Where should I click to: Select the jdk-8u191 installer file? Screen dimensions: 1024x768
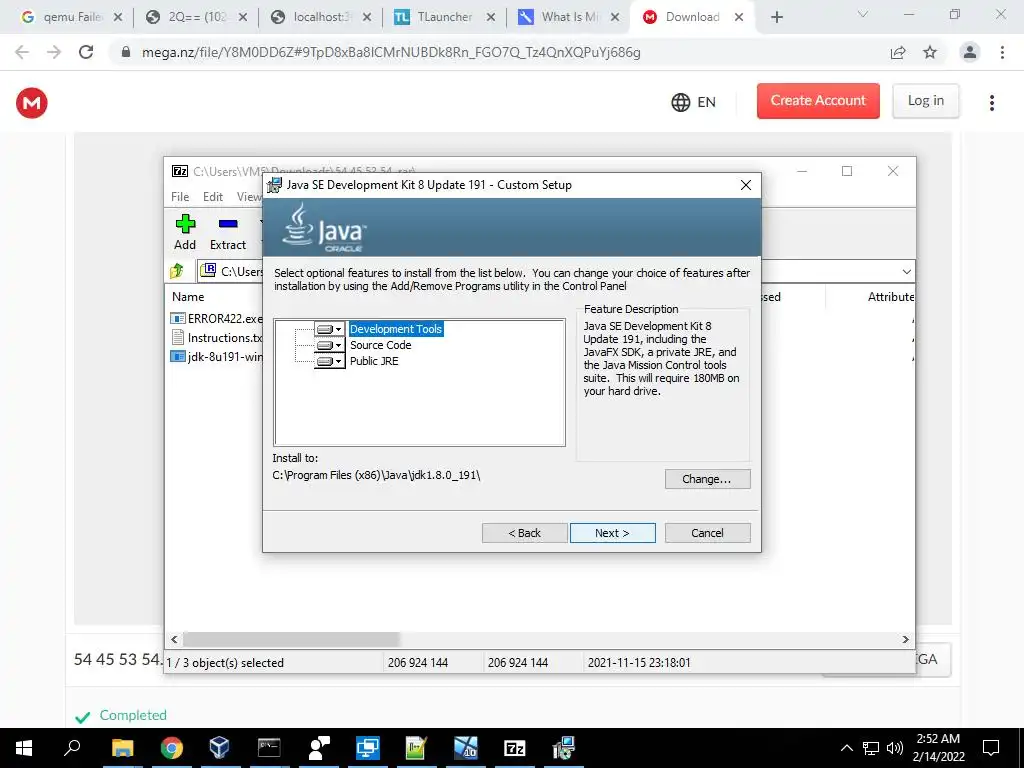coord(216,357)
